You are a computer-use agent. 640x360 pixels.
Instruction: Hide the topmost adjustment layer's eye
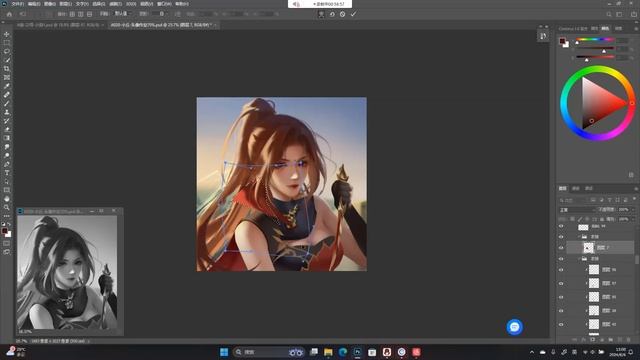(x=561, y=226)
